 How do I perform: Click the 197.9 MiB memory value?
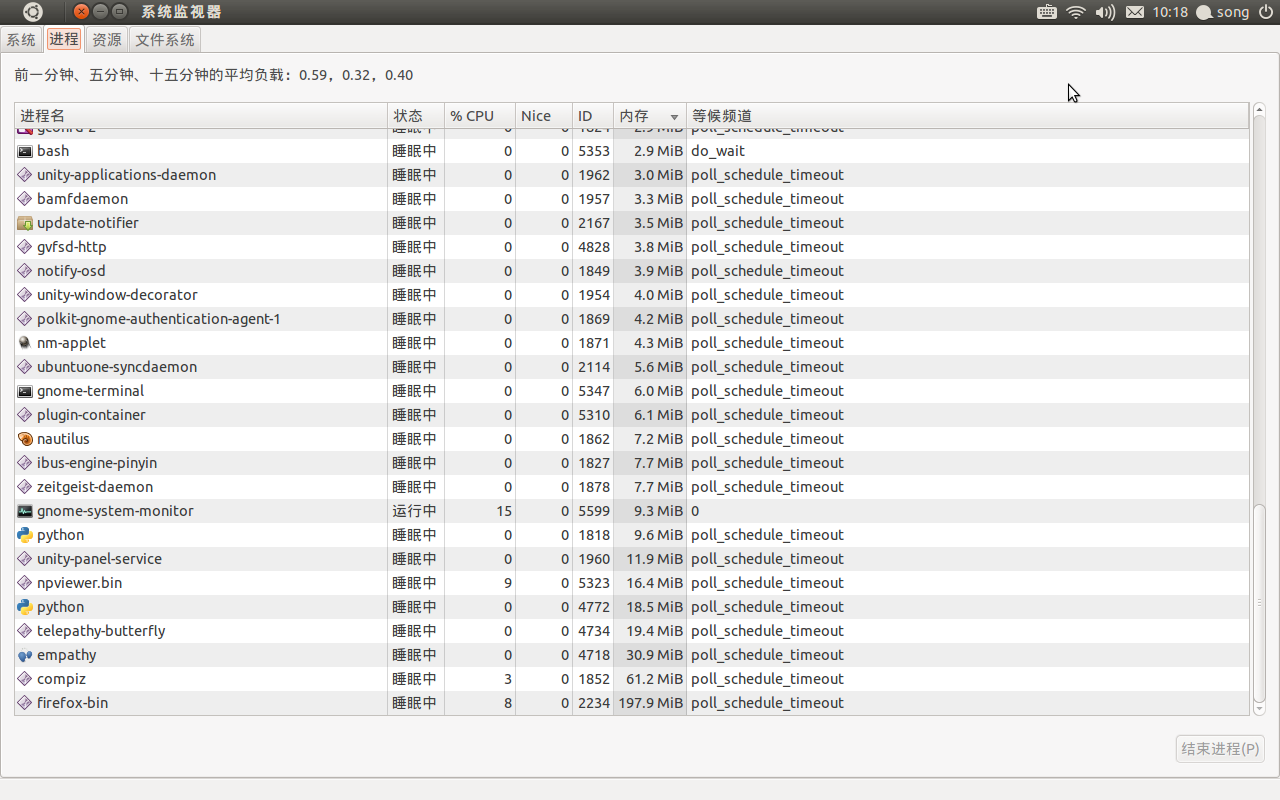pyautogui.click(x=651, y=703)
